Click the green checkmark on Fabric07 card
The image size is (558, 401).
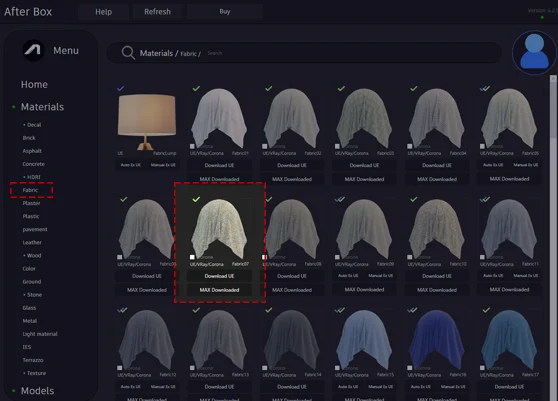click(196, 199)
